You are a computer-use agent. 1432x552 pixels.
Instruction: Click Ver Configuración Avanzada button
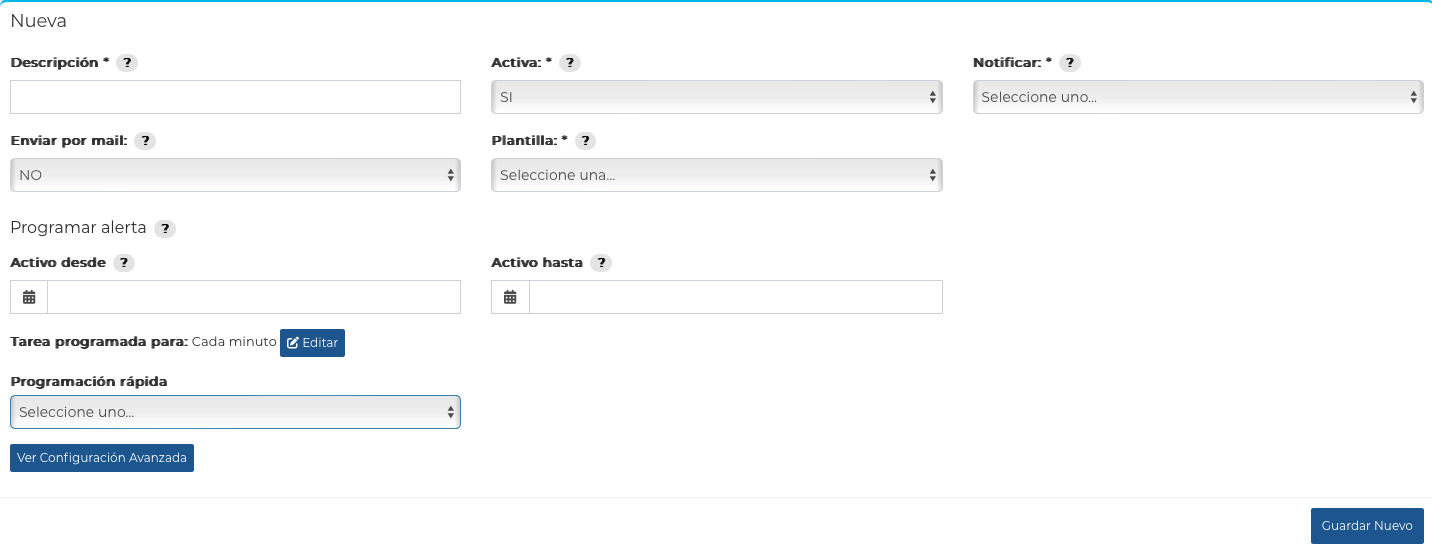pos(102,458)
